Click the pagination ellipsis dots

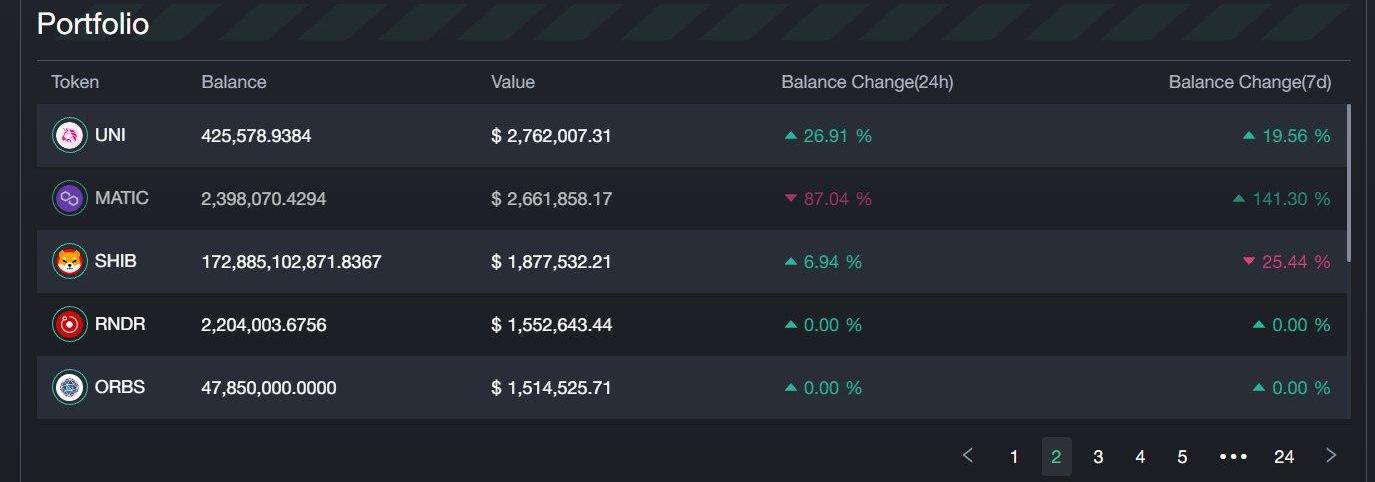point(1233,457)
